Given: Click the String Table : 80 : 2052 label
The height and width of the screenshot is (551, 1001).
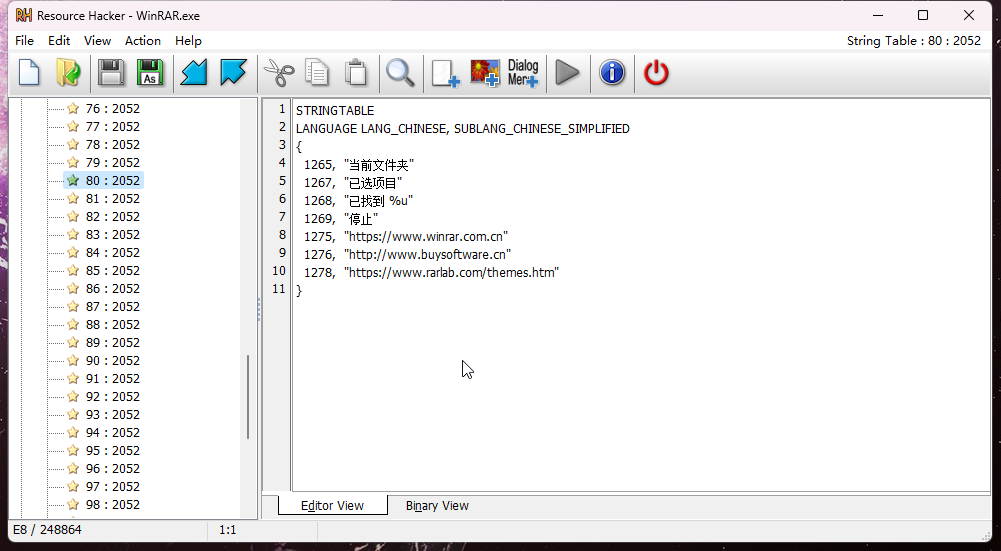Looking at the screenshot, I should point(914,40).
